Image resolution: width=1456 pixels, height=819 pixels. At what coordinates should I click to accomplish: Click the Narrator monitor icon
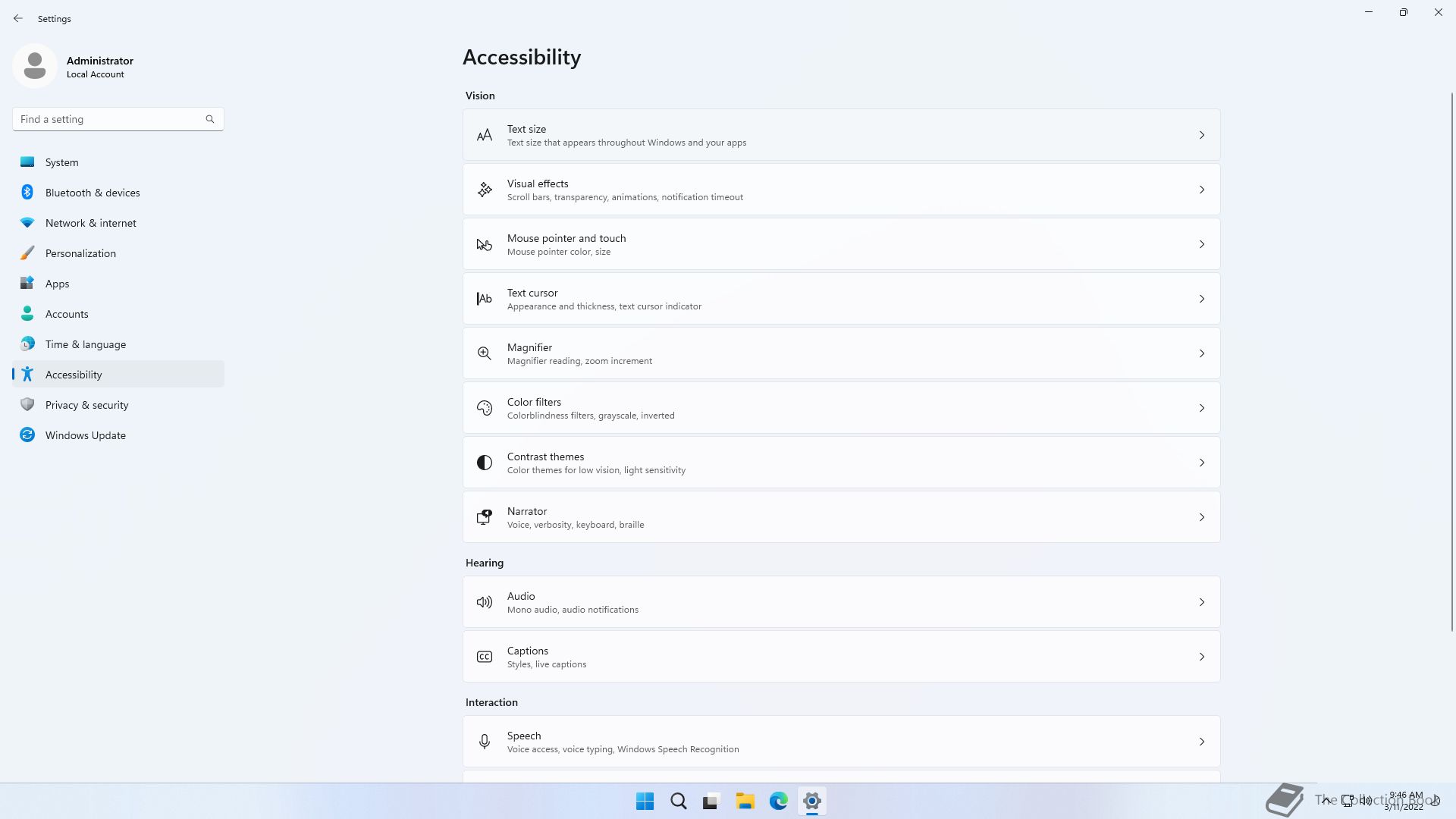pos(485,517)
